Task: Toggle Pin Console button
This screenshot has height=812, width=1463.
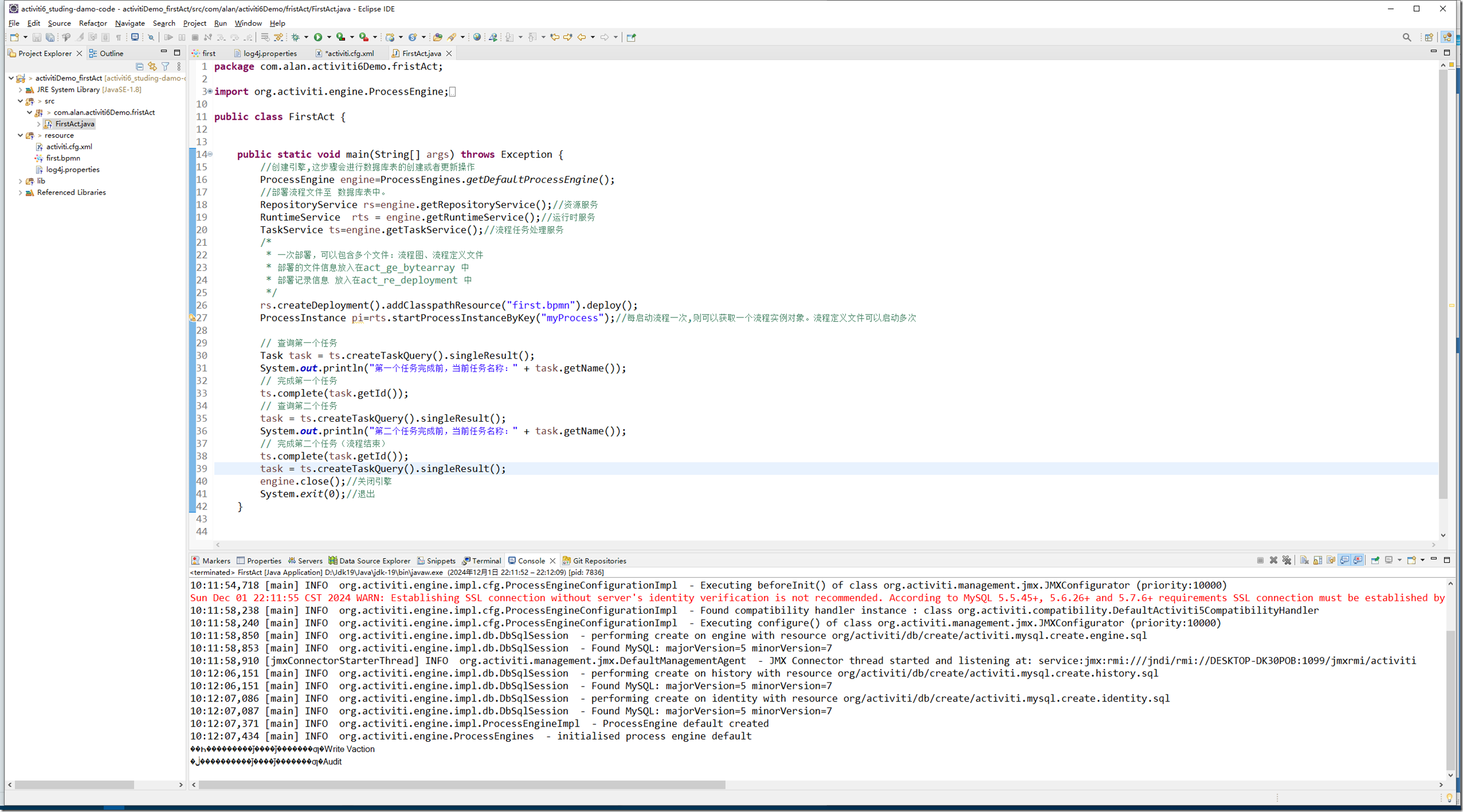Action: (x=1375, y=560)
